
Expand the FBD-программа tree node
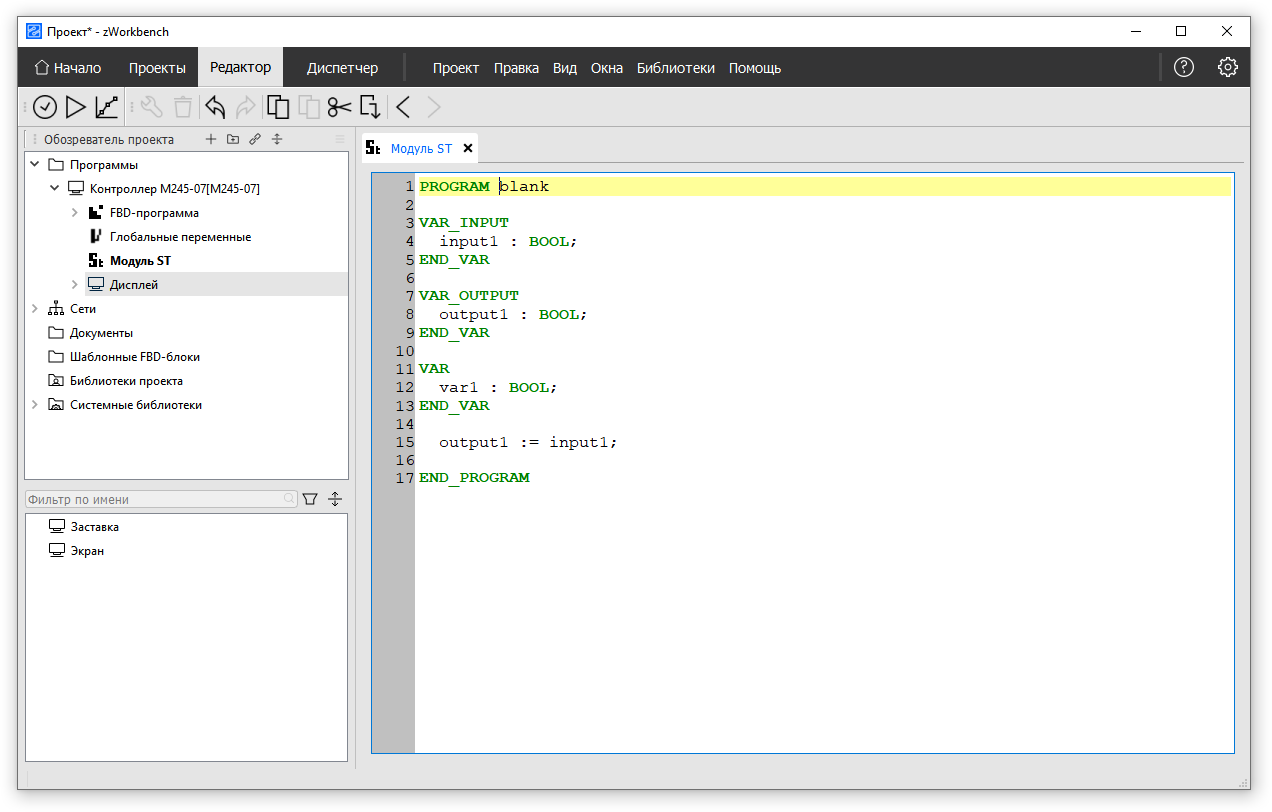[75, 213]
